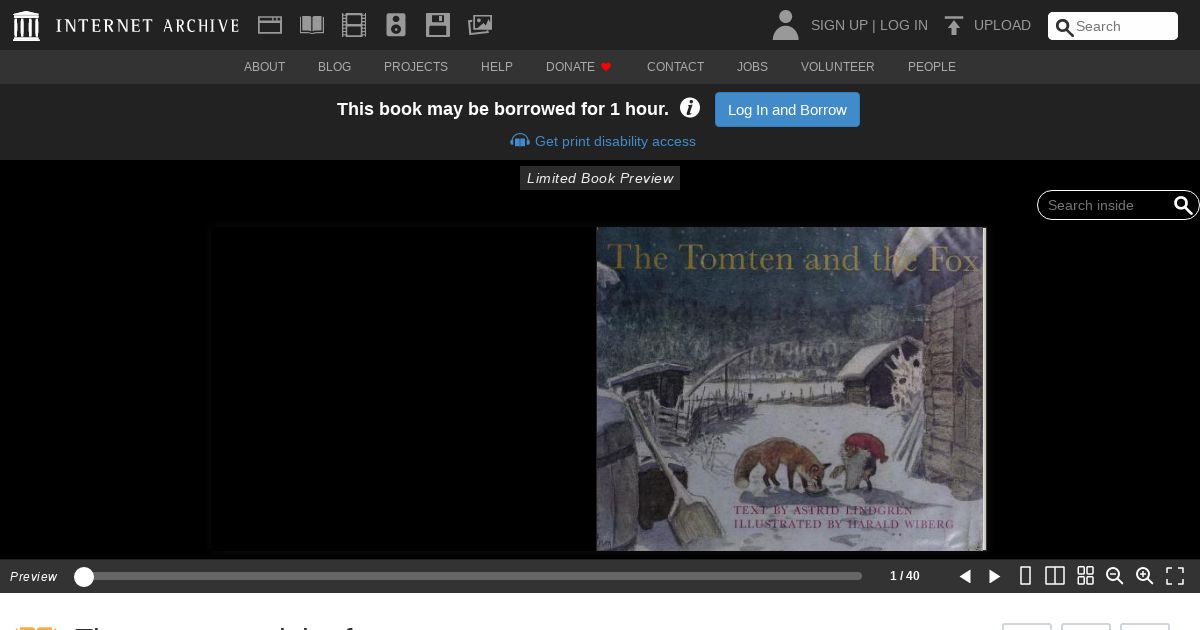Zoom out of the book
Viewport: 1200px width, 630px height.
pyautogui.click(x=1115, y=576)
